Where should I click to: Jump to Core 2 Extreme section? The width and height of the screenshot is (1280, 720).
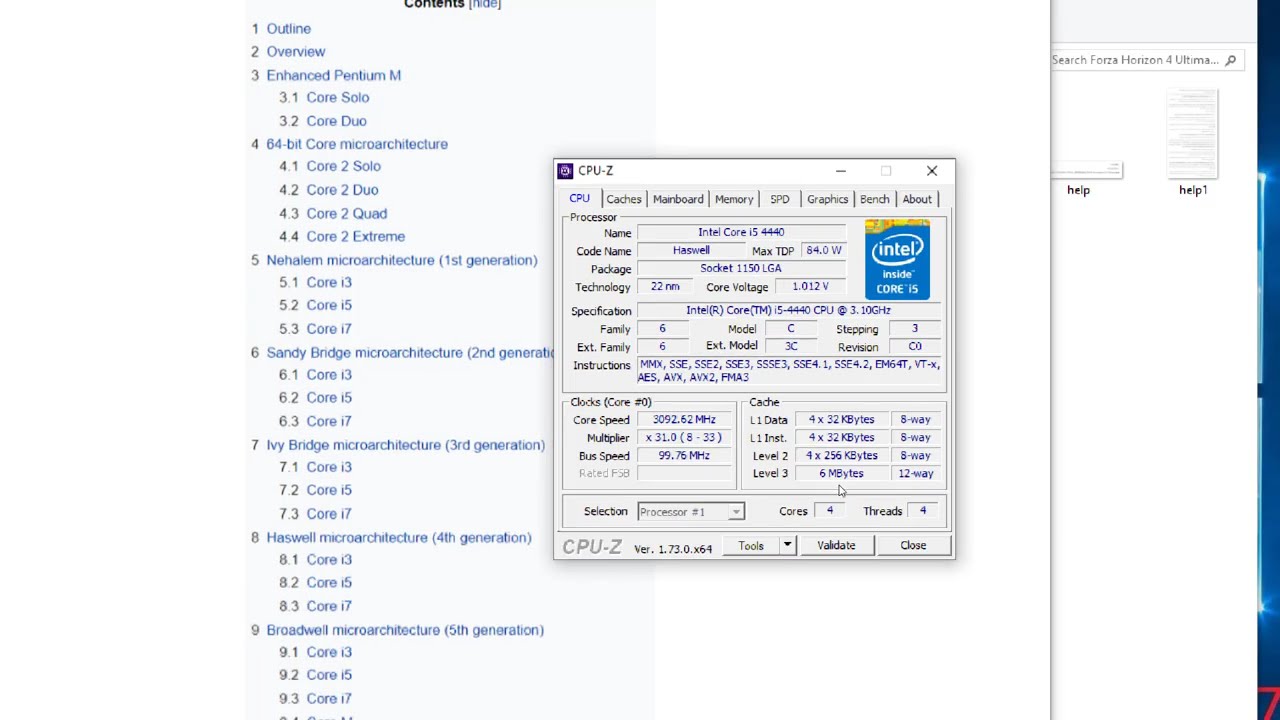pos(355,237)
